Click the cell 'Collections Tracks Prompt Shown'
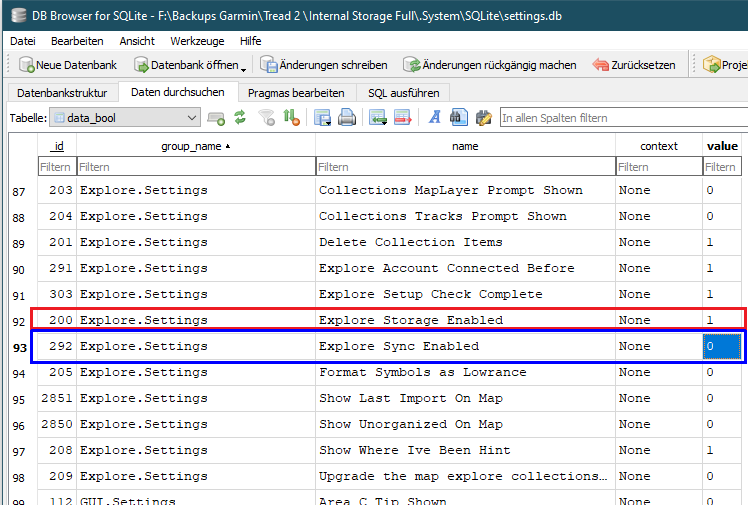Viewport: 748px width, 511px height. click(x=465, y=216)
